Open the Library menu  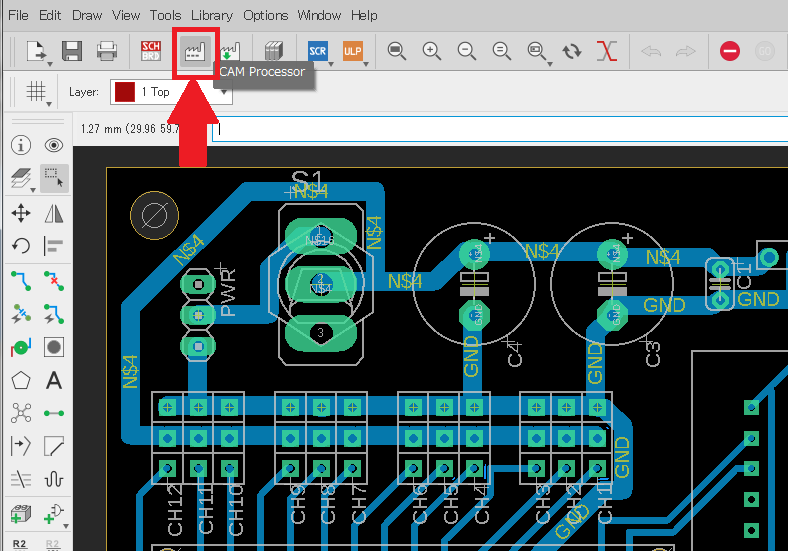point(212,15)
